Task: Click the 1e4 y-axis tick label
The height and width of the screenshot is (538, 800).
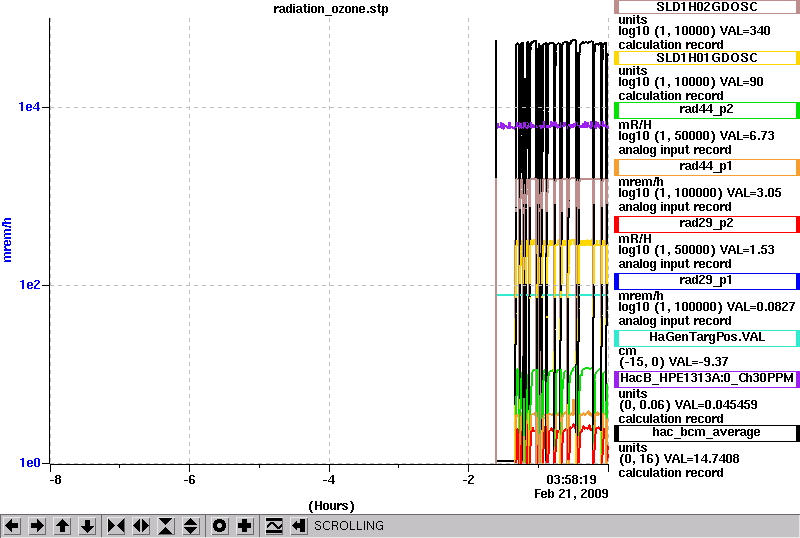Action: click(x=29, y=107)
